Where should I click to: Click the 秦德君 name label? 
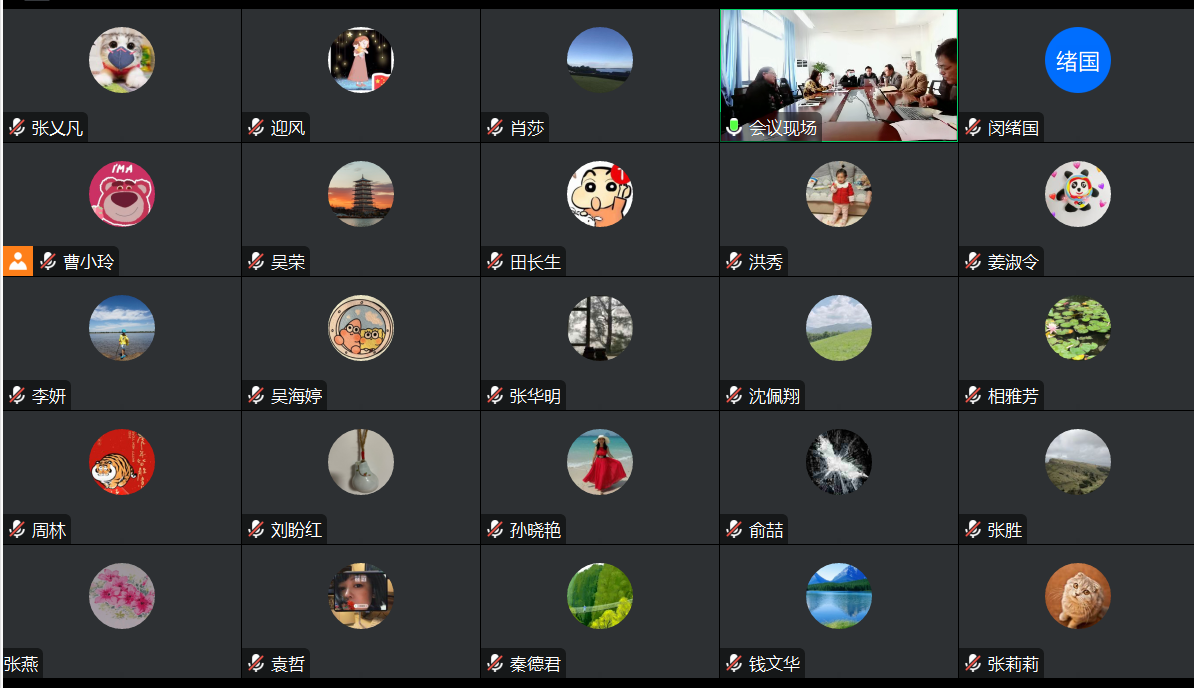point(535,664)
